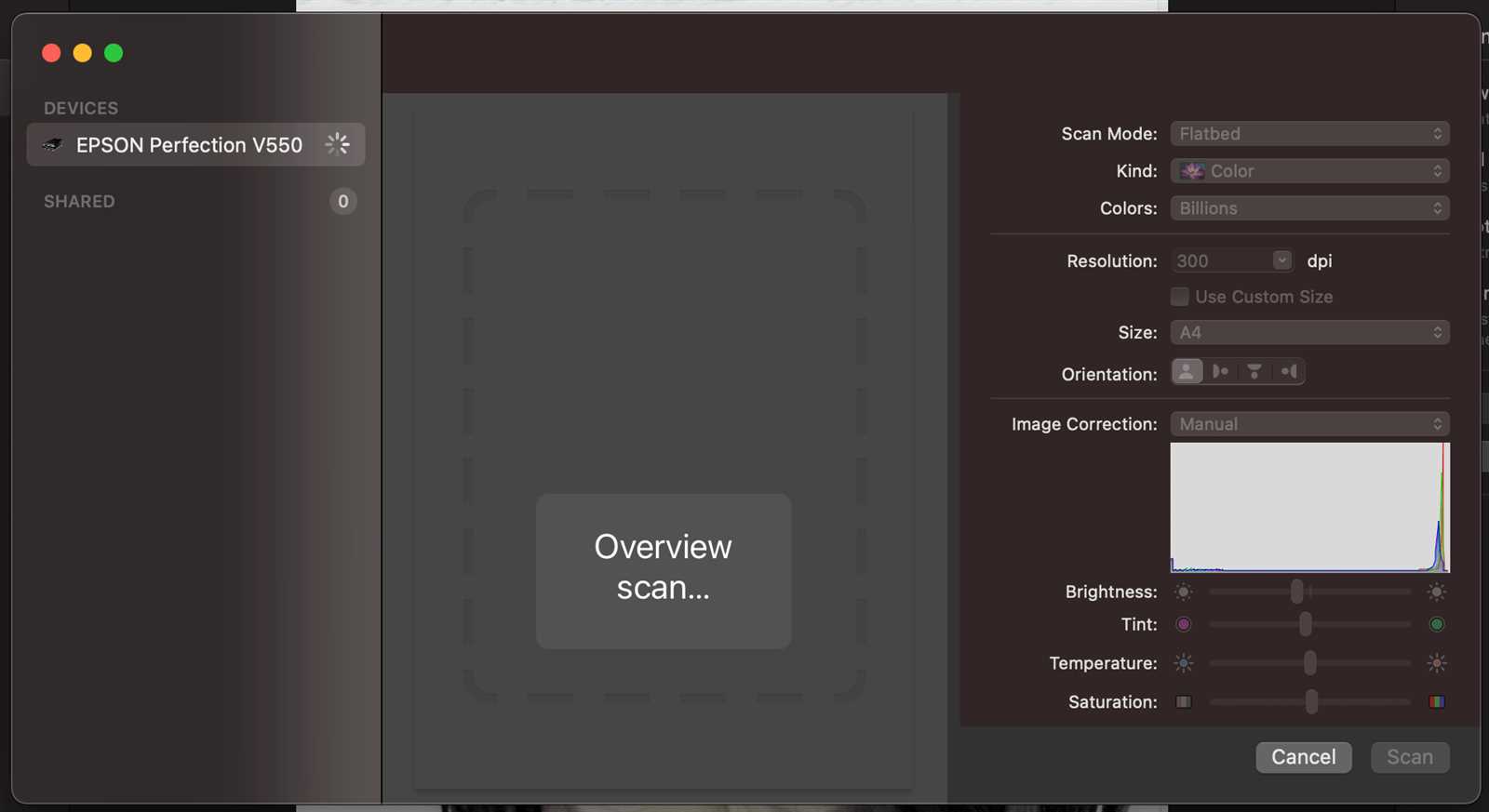Click the warm temperature icon
The image size is (1489, 812).
click(1437, 663)
